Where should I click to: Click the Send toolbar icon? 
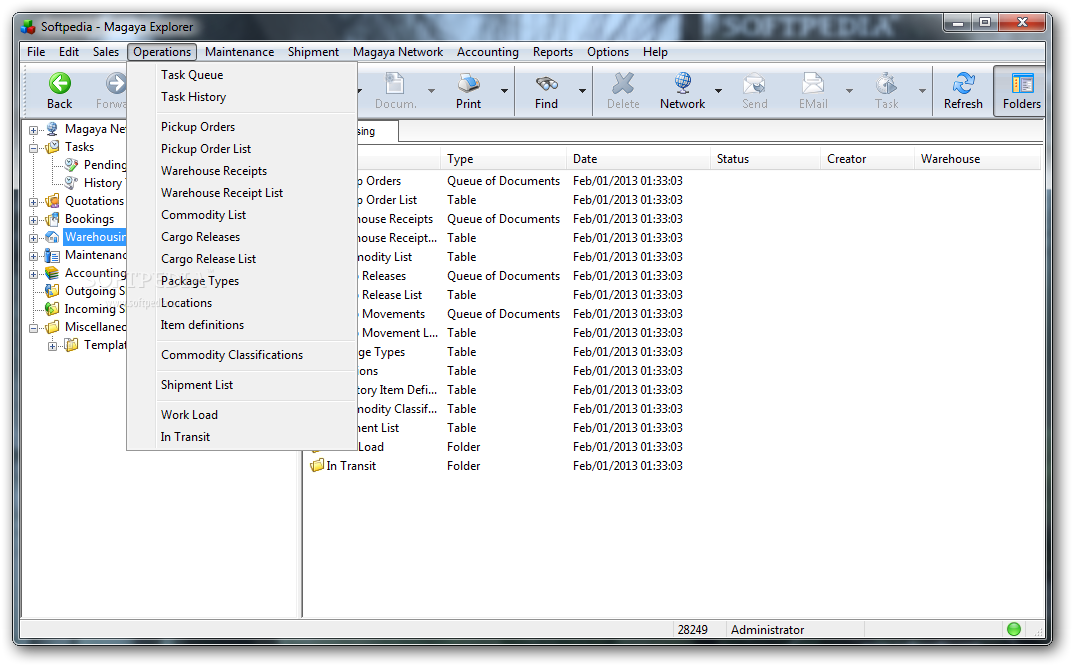[754, 84]
